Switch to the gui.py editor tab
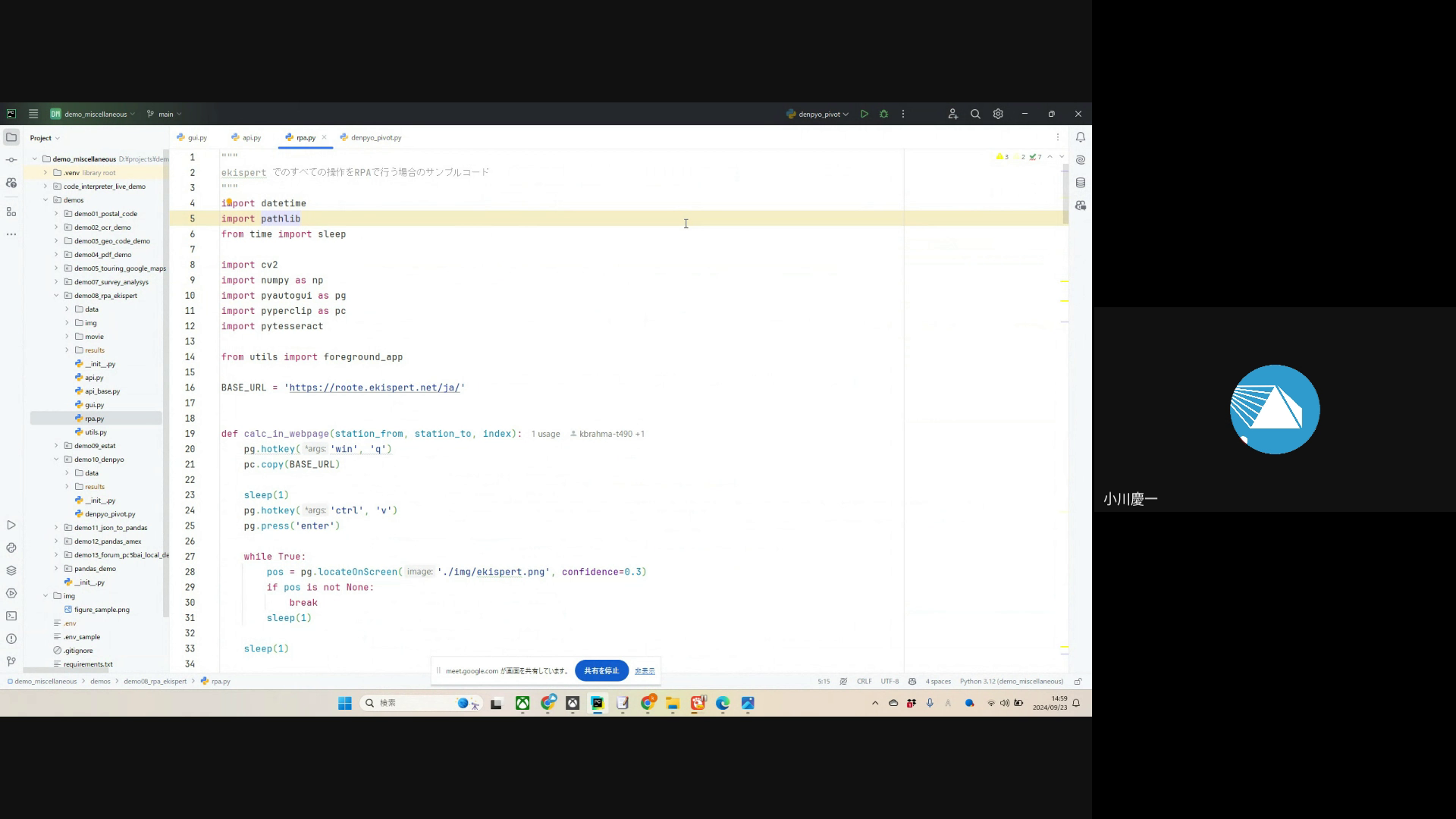 pyautogui.click(x=193, y=137)
